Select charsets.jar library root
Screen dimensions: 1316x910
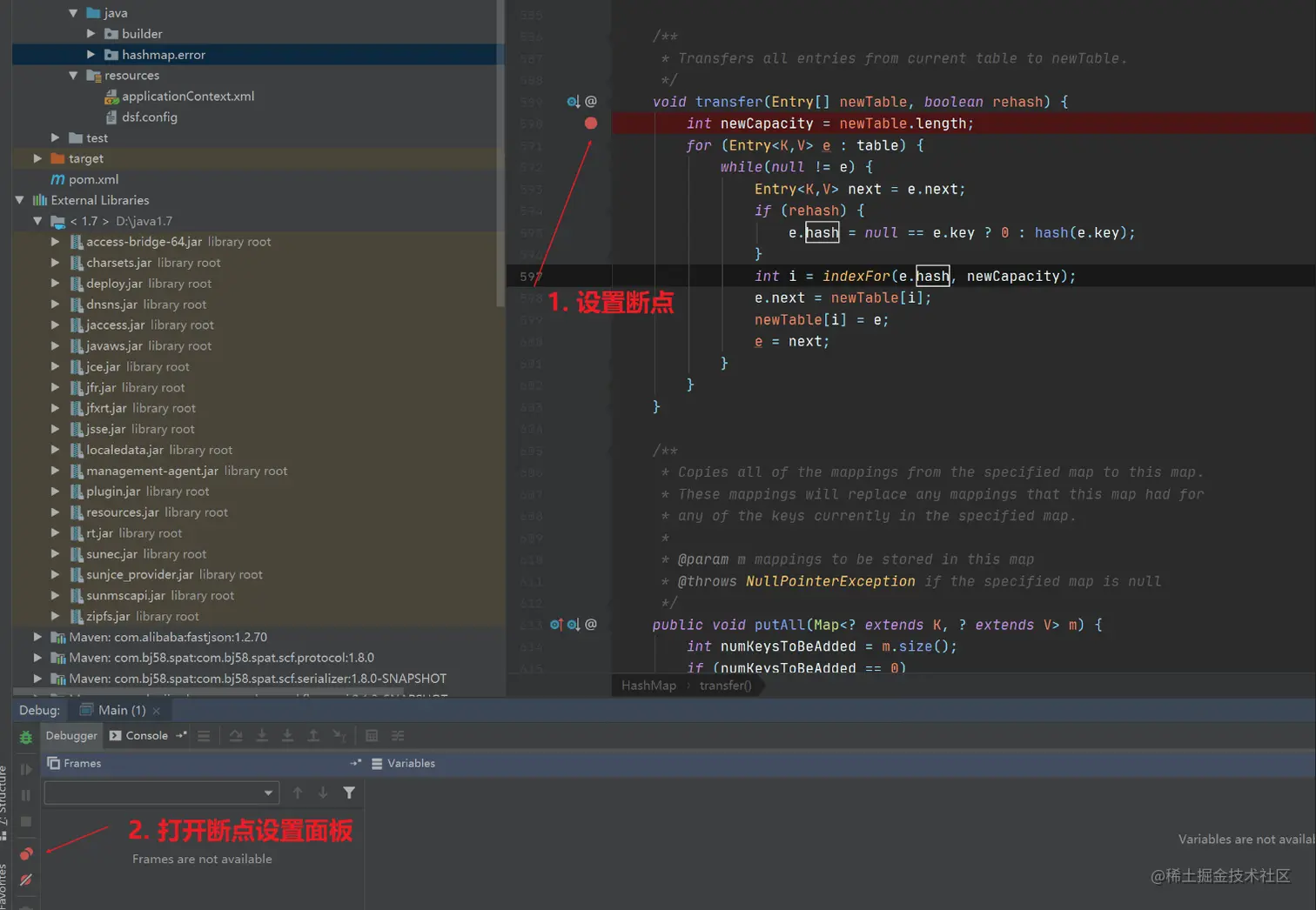point(144,263)
